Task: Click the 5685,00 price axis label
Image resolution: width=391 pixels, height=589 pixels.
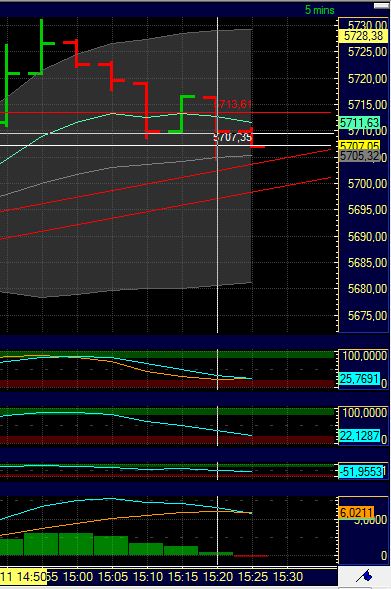Action: [367, 262]
